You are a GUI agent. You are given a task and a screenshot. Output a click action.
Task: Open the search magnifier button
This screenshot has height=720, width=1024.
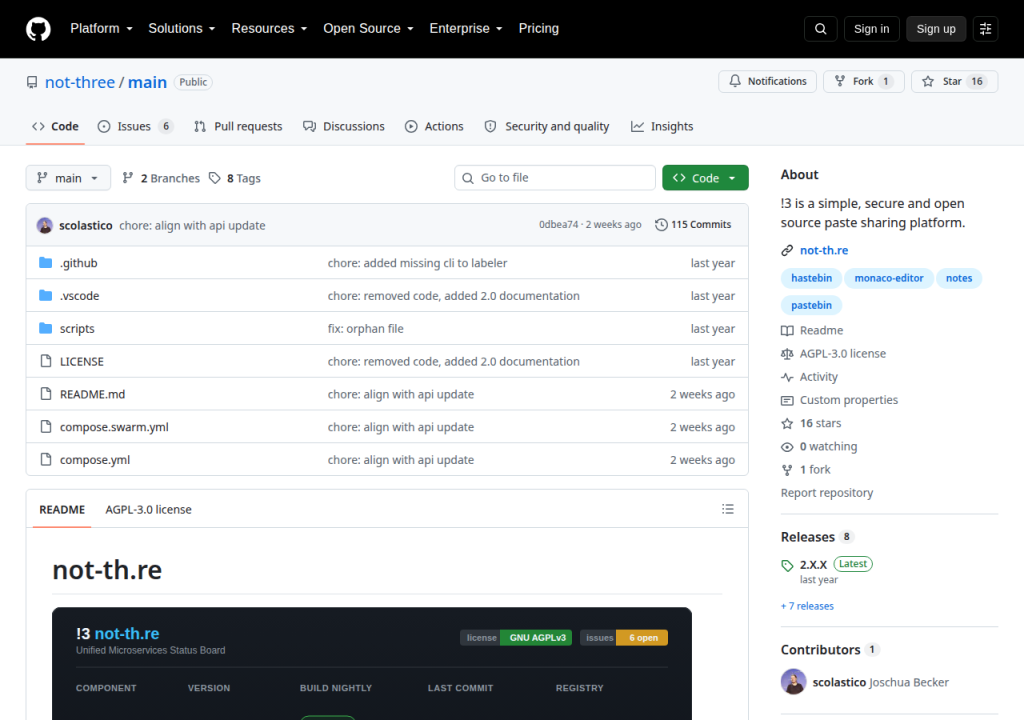(820, 29)
